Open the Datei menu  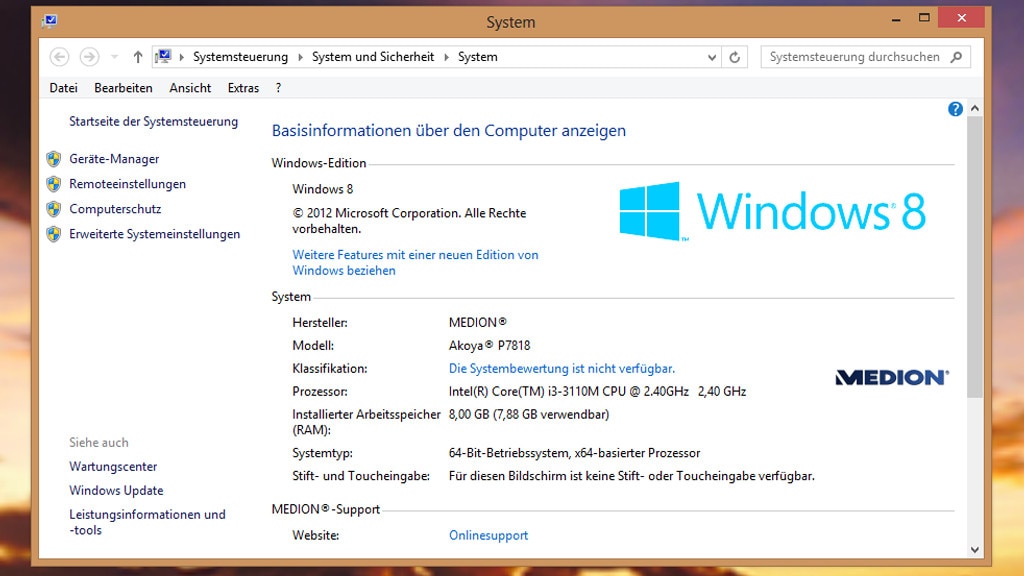tap(63, 88)
